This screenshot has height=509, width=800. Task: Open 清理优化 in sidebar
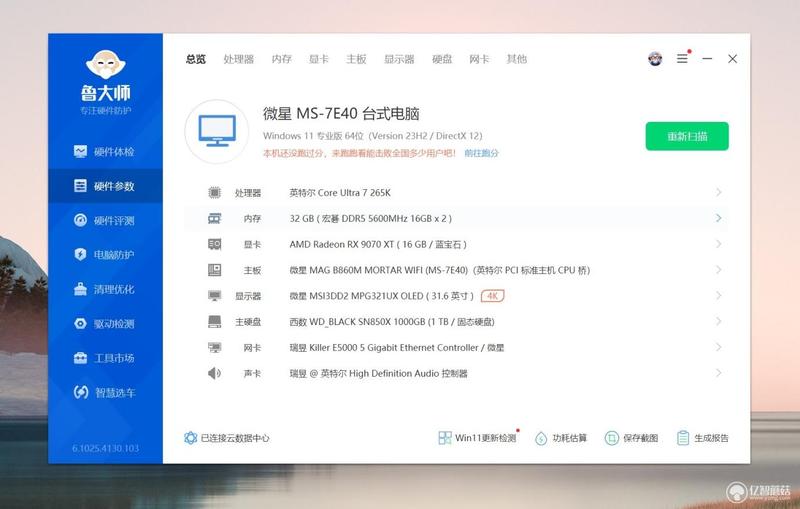[x=104, y=289]
